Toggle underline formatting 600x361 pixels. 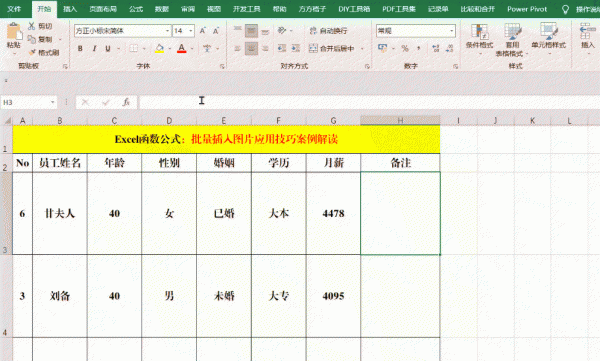point(108,48)
